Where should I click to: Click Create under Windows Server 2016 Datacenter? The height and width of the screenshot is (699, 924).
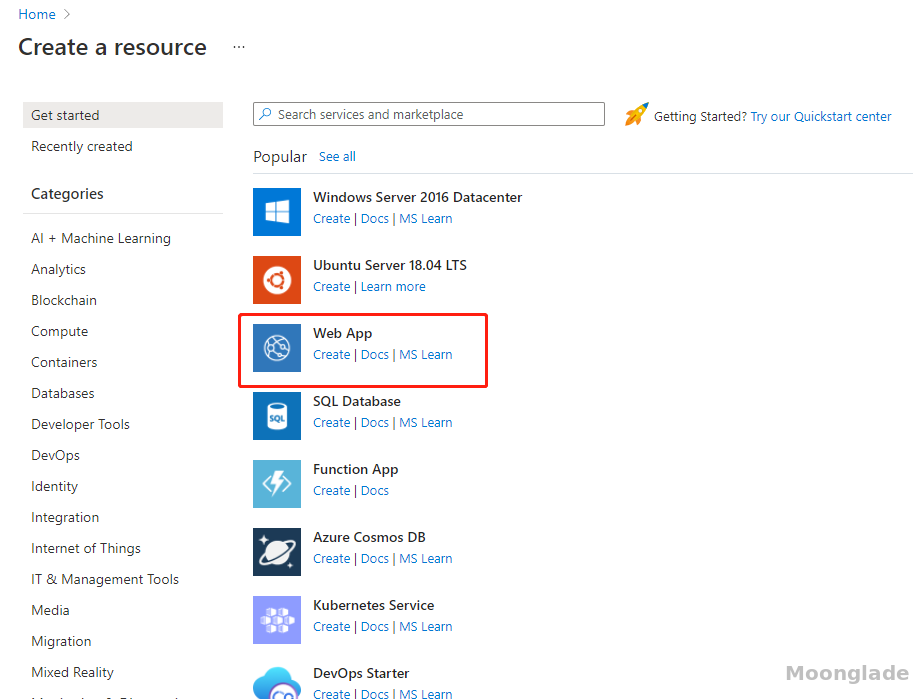331,219
